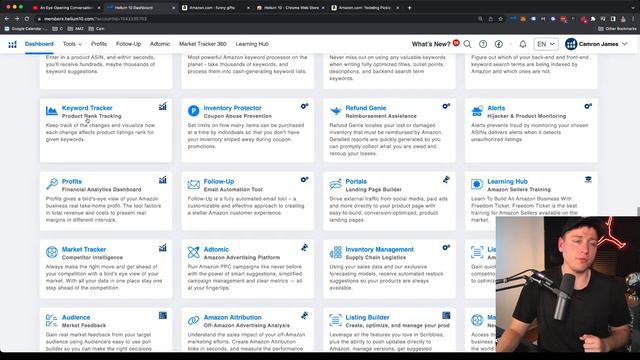Click the Inventory Management grid icon
Viewport: 640px width, 360px height.
click(336, 252)
